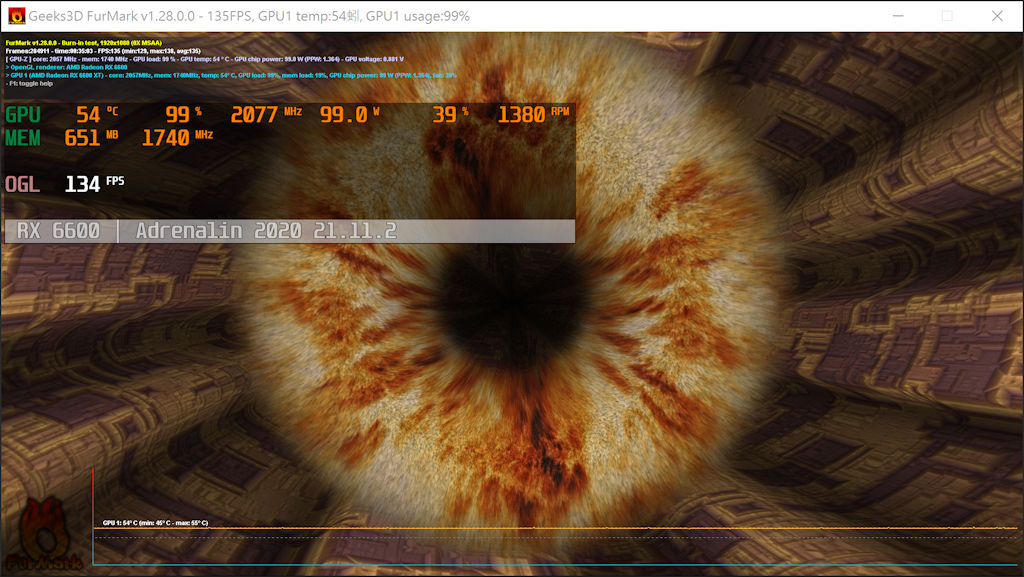Click the "OpenGL renderer: AMD Radeon RX 6600" line
This screenshot has height=577, width=1024.
click(67, 67)
